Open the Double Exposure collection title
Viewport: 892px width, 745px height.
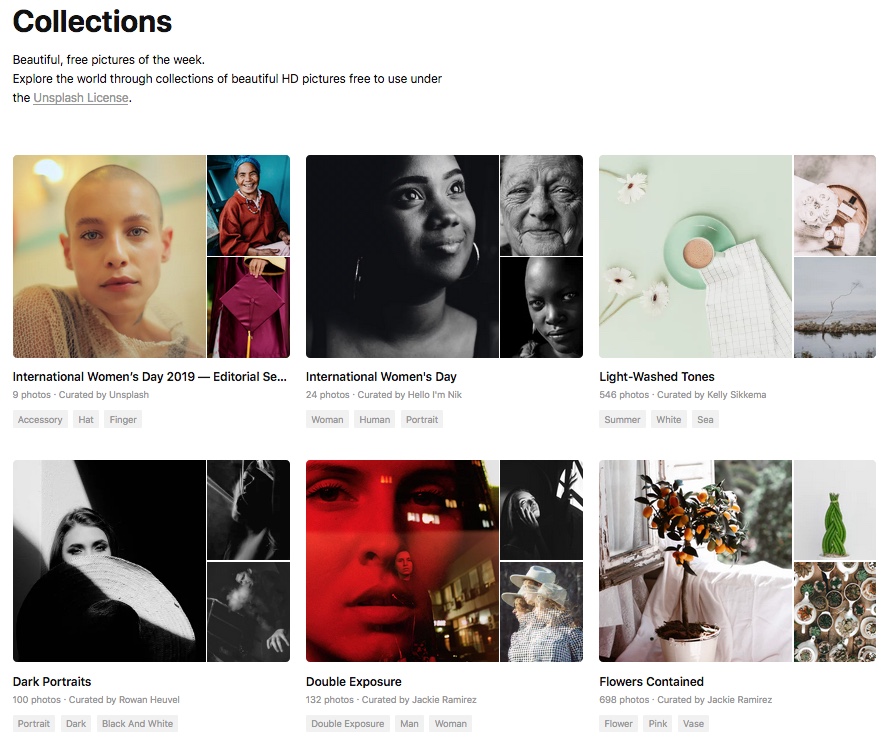point(354,682)
